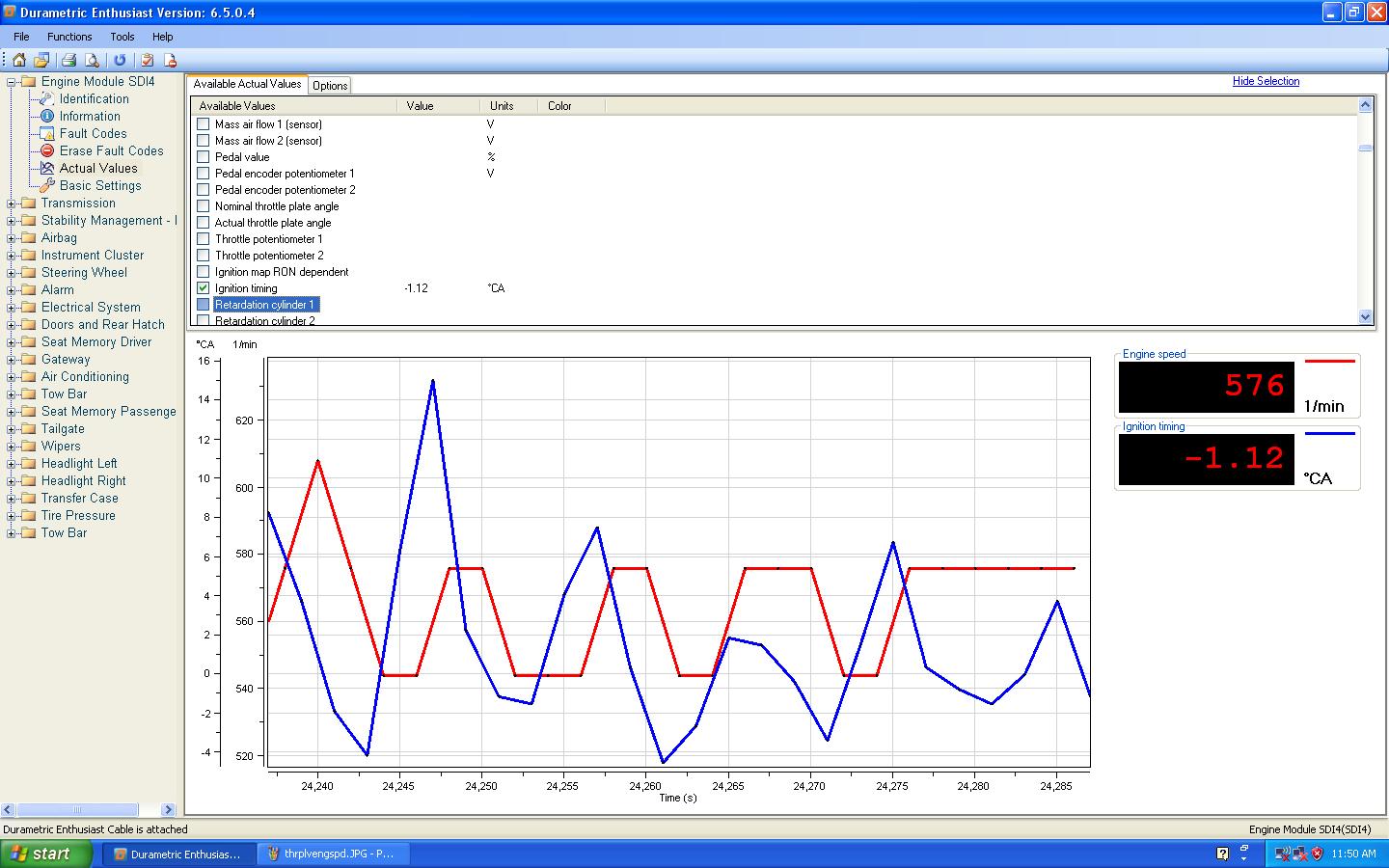Select Basic Settings in the module tree
Screen dimensions: 1389x868
click(99, 185)
